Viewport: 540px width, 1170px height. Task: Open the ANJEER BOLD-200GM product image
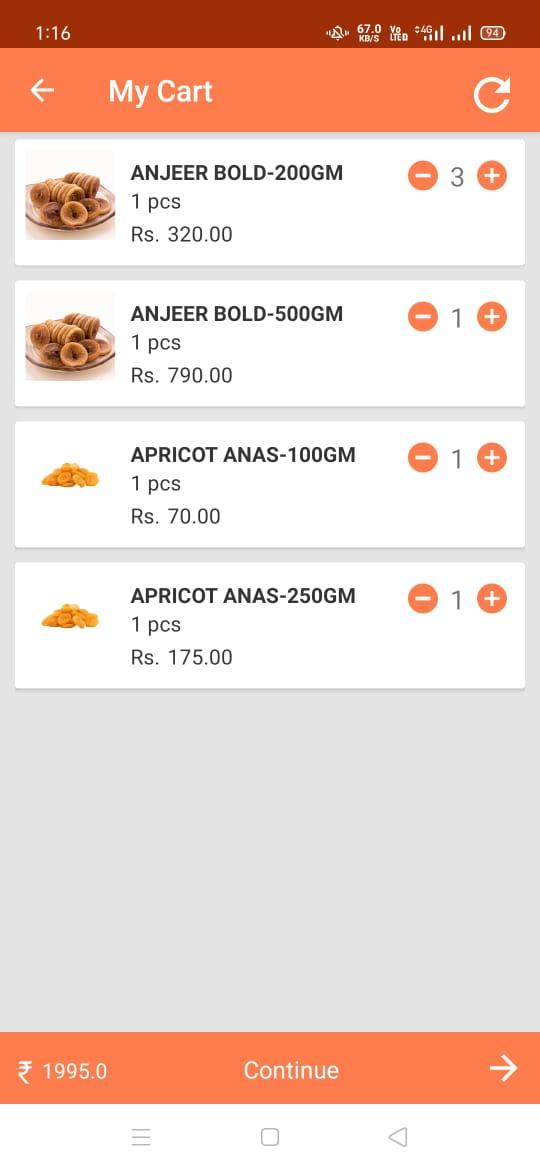click(70, 195)
